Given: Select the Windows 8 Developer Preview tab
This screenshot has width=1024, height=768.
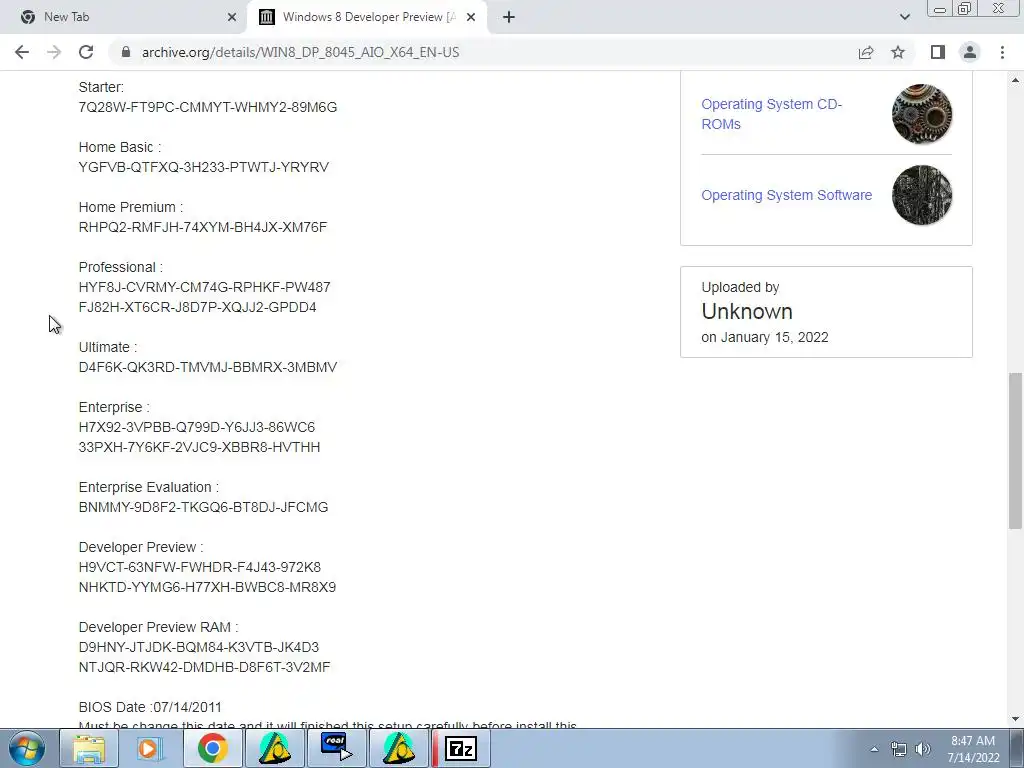Looking at the screenshot, I should pos(367,17).
